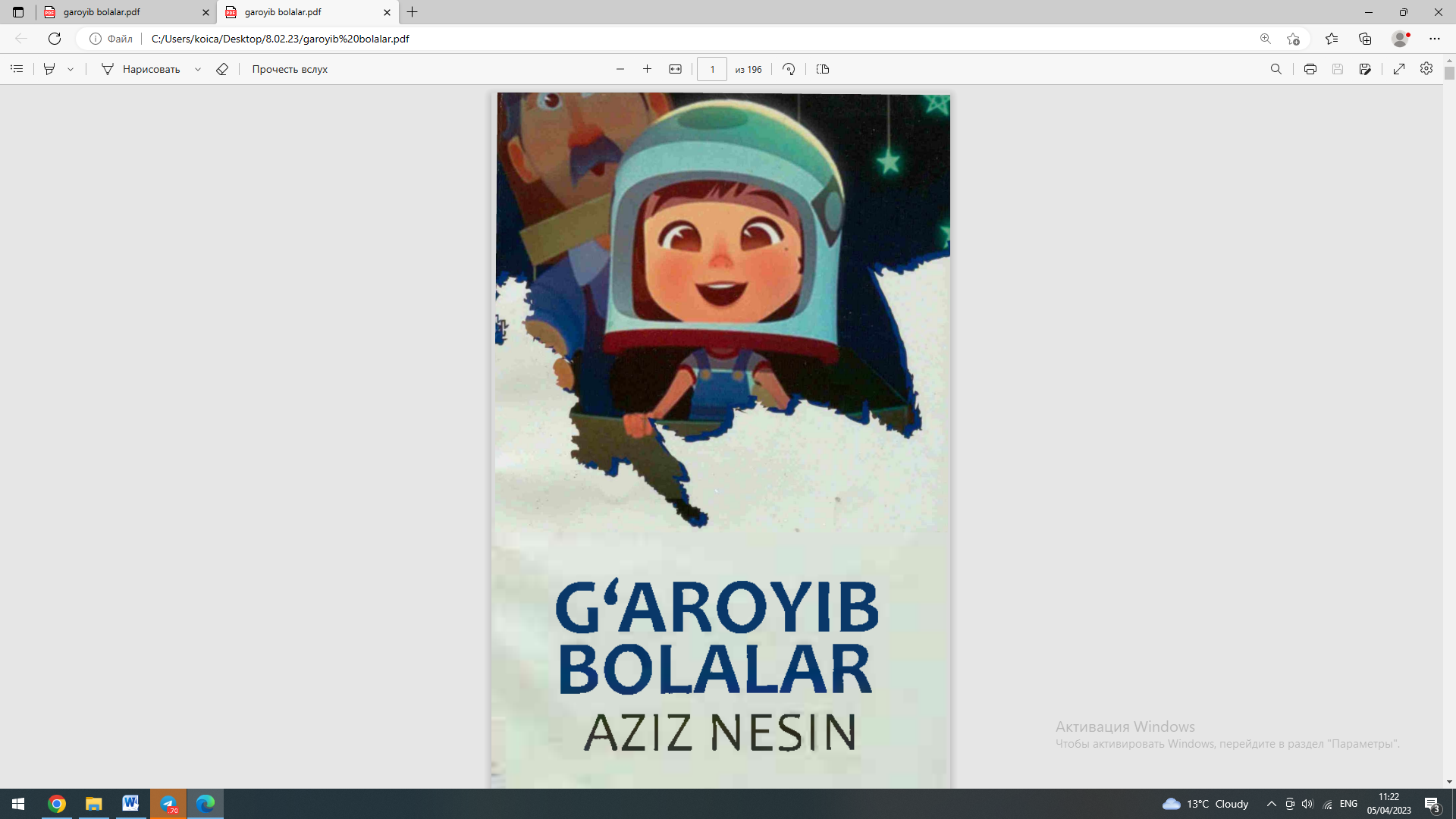Click the scrollbar up arrow
Viewport: 1456px width, 819px height.
[1449, 61]
